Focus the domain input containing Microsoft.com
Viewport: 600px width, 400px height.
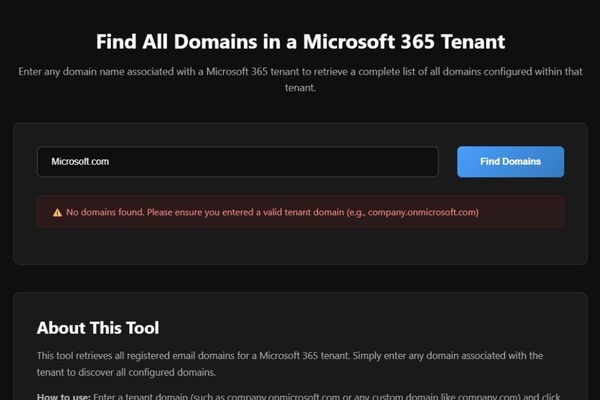point(238,162)
